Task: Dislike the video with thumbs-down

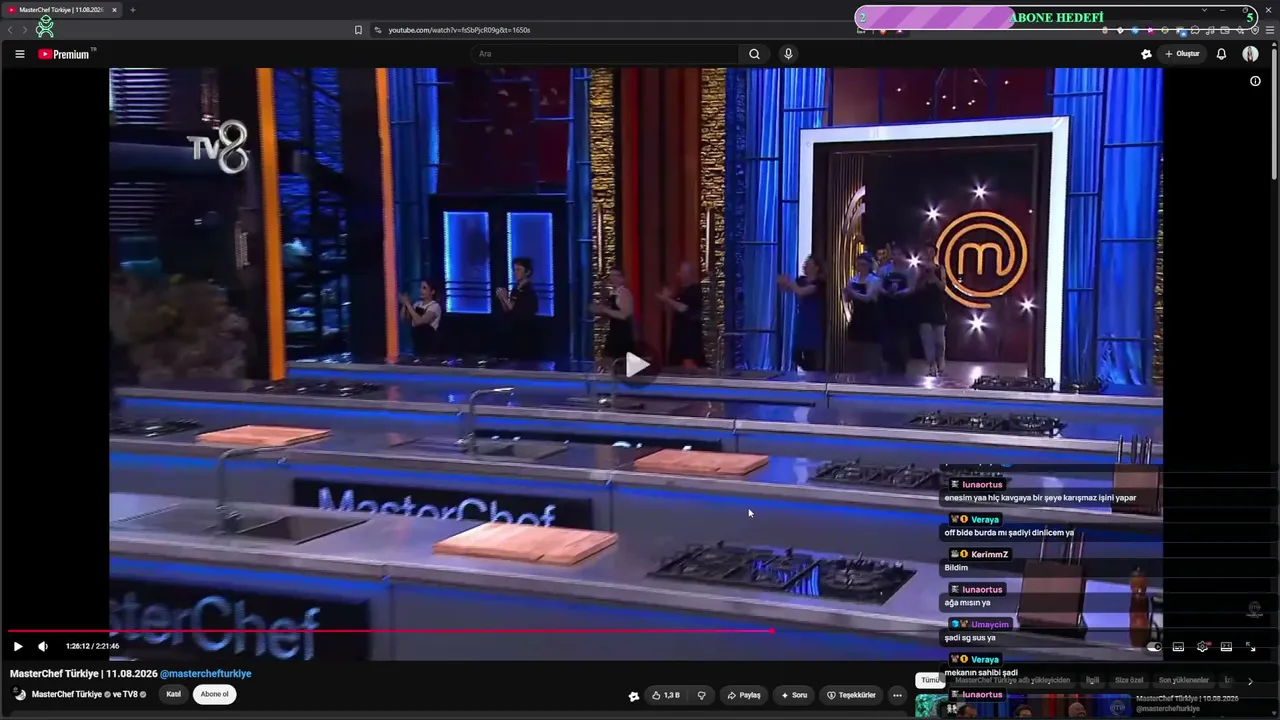Action: pyautogui.click(x=701, y=695)
